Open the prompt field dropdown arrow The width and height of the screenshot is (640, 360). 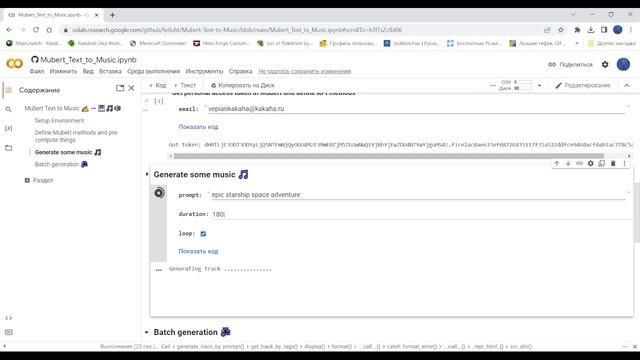(x=628, y=193)
